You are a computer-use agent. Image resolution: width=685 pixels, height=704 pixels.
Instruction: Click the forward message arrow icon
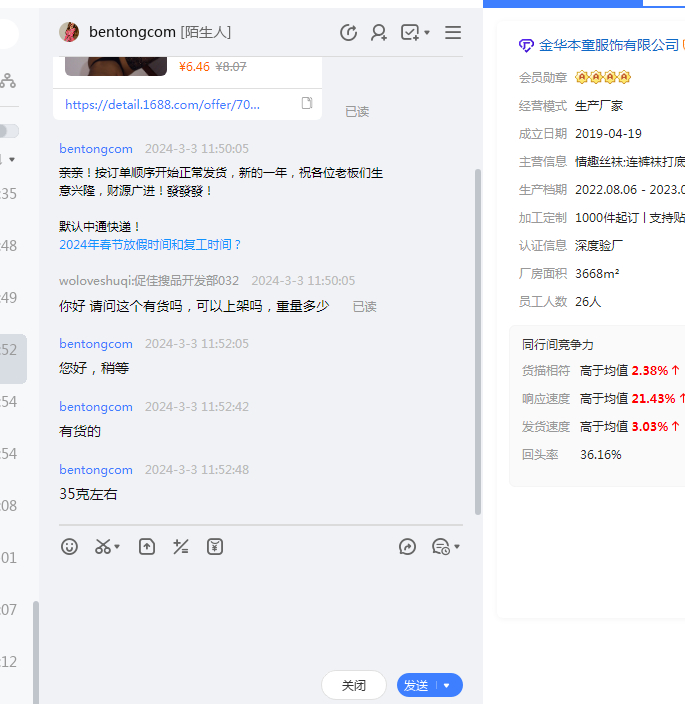coord(408,546)
